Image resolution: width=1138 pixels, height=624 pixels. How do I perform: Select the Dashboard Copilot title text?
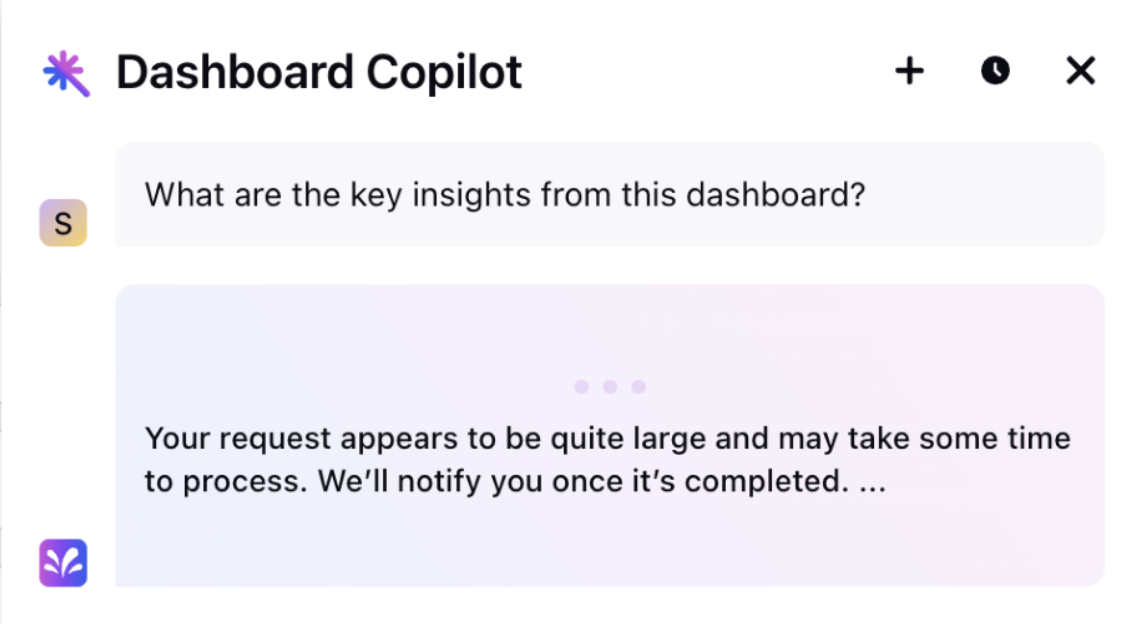click(x=319, y=72)
